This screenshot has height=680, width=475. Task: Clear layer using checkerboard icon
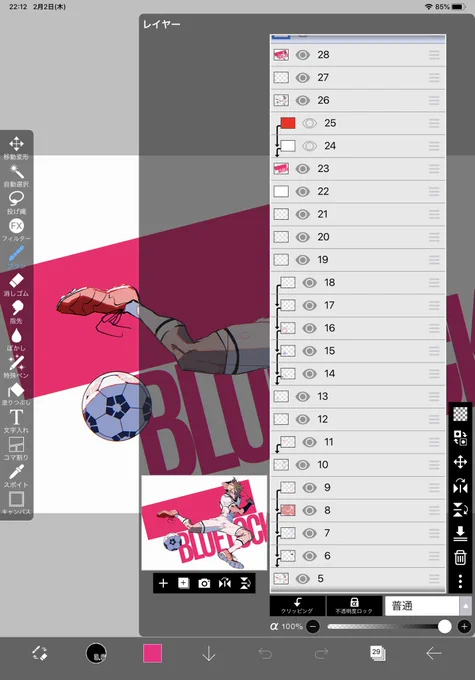tap(460, 414)
